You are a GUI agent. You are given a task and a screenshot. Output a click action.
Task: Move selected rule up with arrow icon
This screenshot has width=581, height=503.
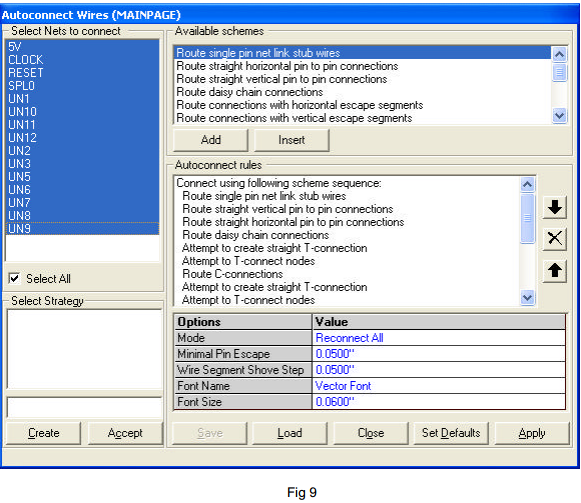[x=554, y=270]
